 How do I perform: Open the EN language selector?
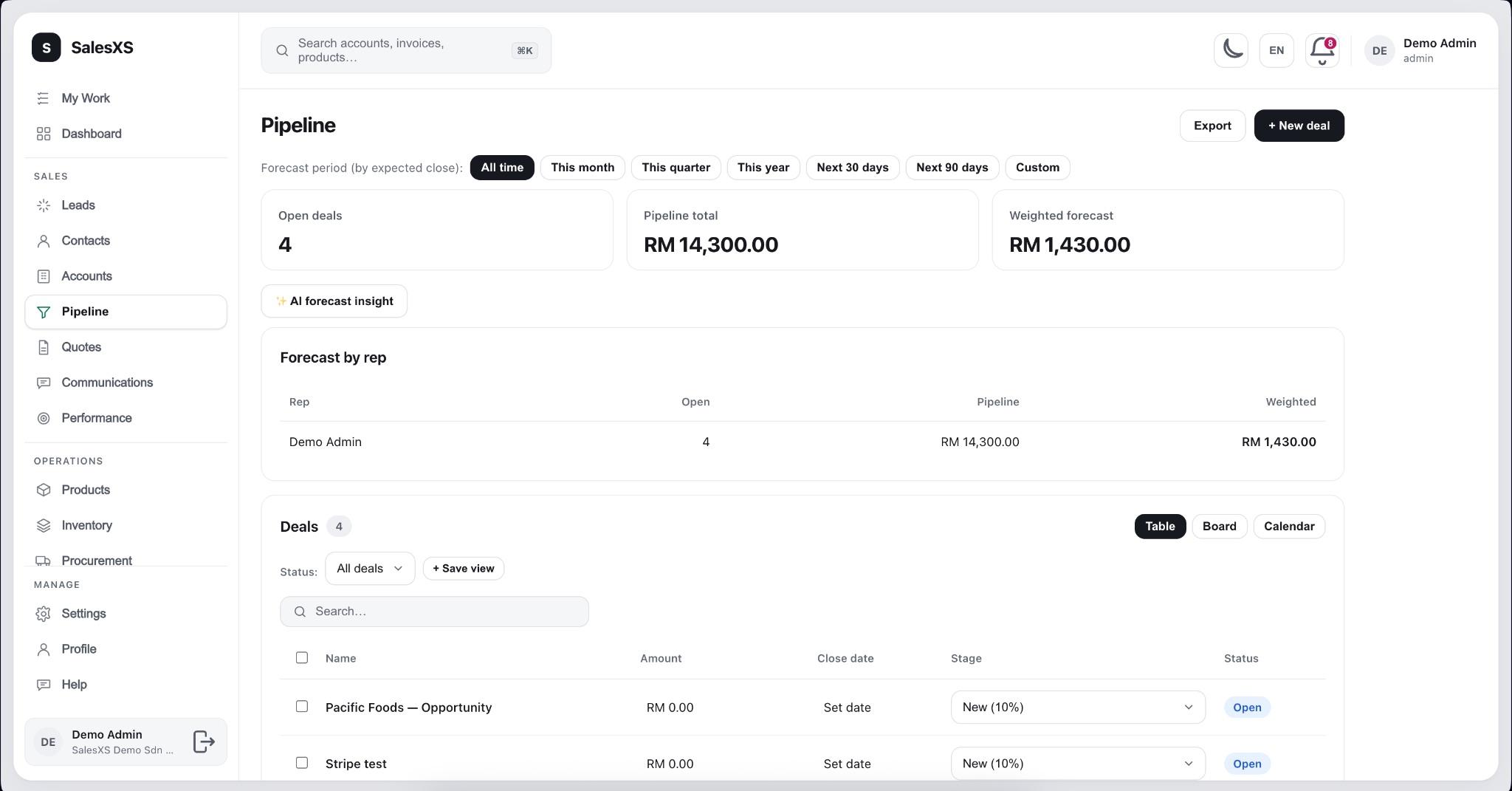click(x=1276, y=50)
